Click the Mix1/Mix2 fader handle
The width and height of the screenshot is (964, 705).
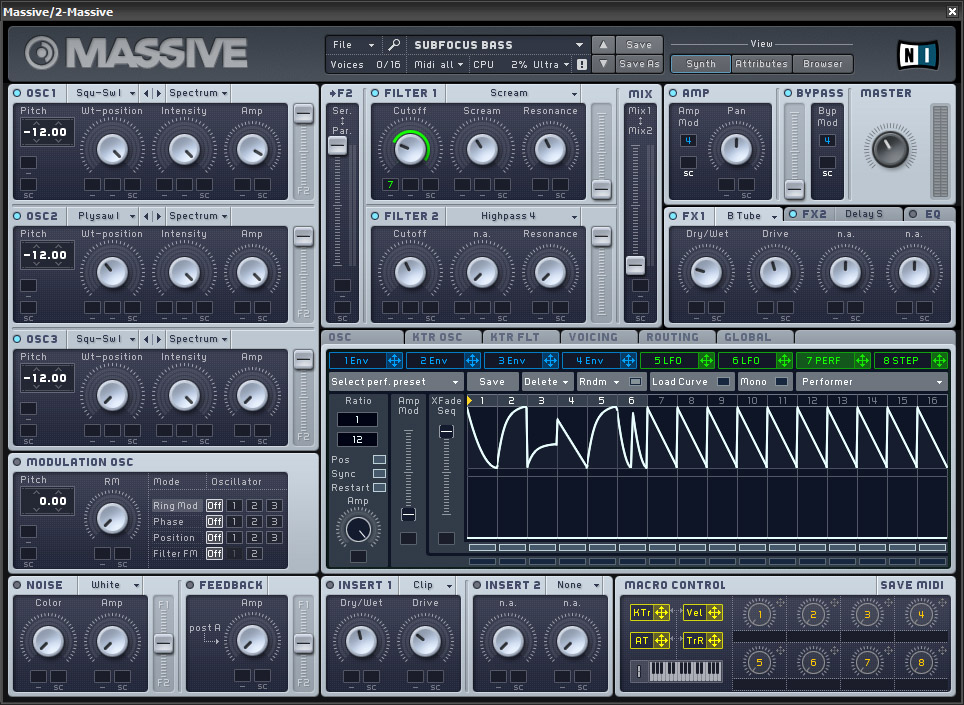pyautogui.click(x=635, y=266)
